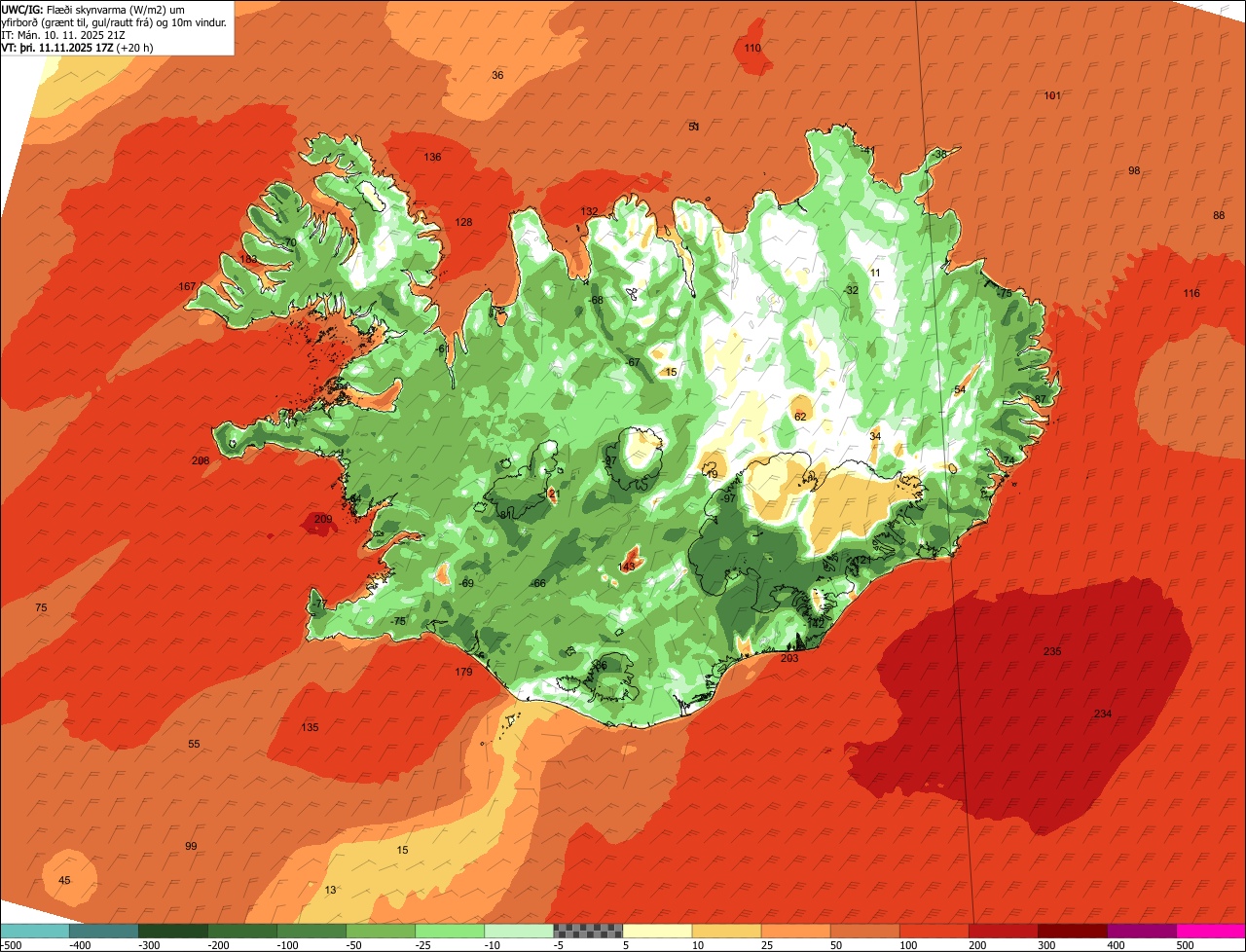Click the map value '-32' in northeast Iceland
Viewport: 1246px width, 952px height.
852,290
